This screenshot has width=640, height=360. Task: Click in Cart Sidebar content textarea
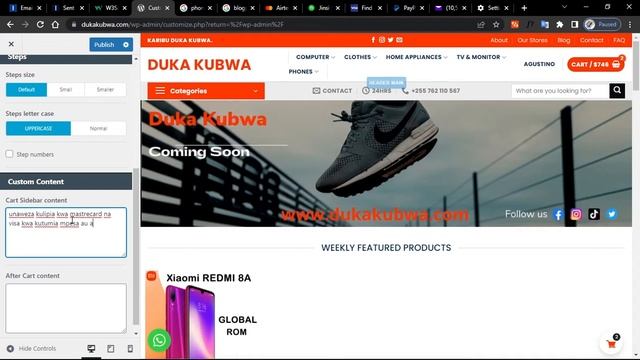pos(66,232)
